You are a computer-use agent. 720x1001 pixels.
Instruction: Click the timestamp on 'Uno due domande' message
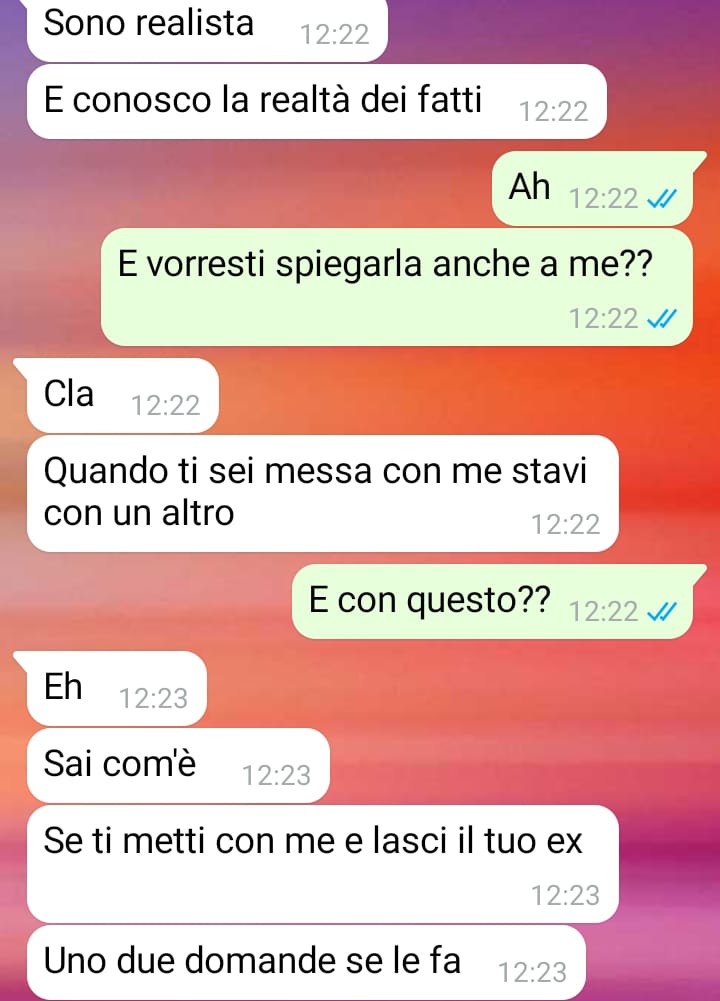532,973
